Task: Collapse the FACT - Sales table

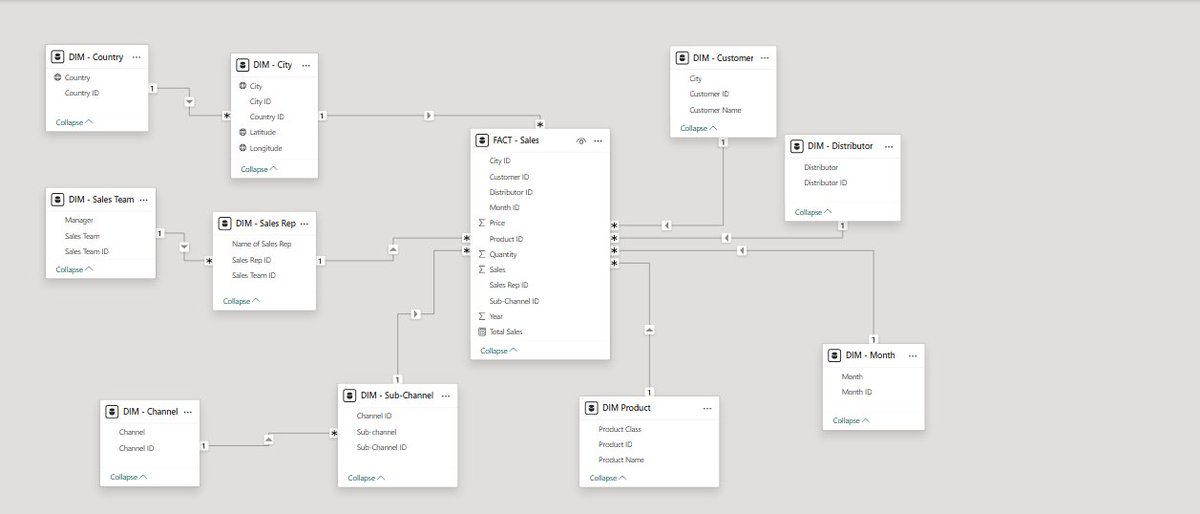Action: [499, 351]
